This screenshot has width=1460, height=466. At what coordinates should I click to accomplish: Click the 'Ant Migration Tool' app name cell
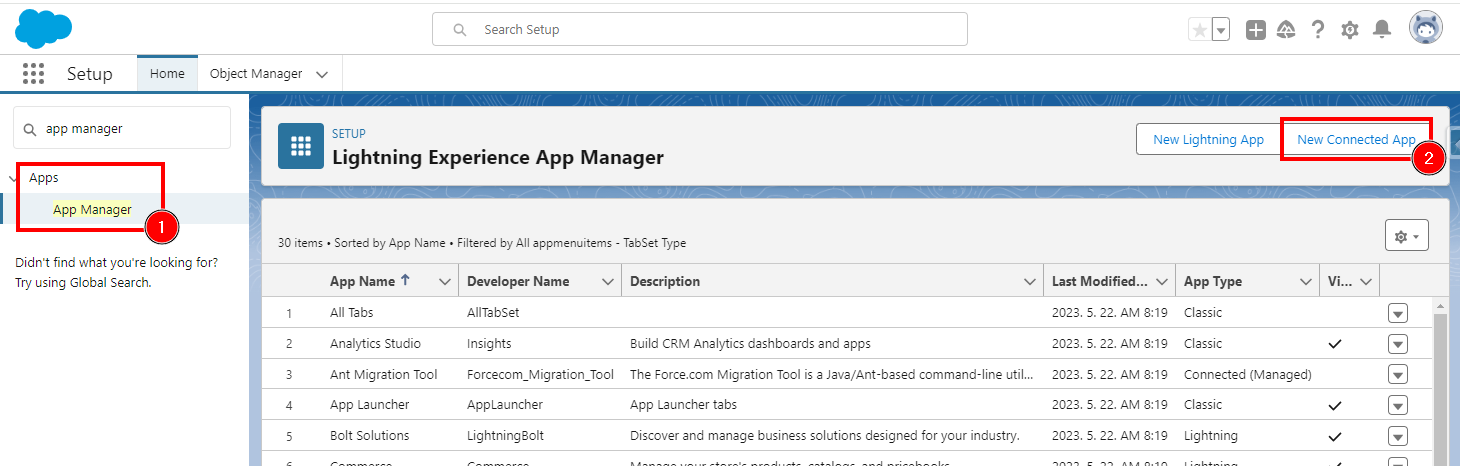(x=384, y=374)
